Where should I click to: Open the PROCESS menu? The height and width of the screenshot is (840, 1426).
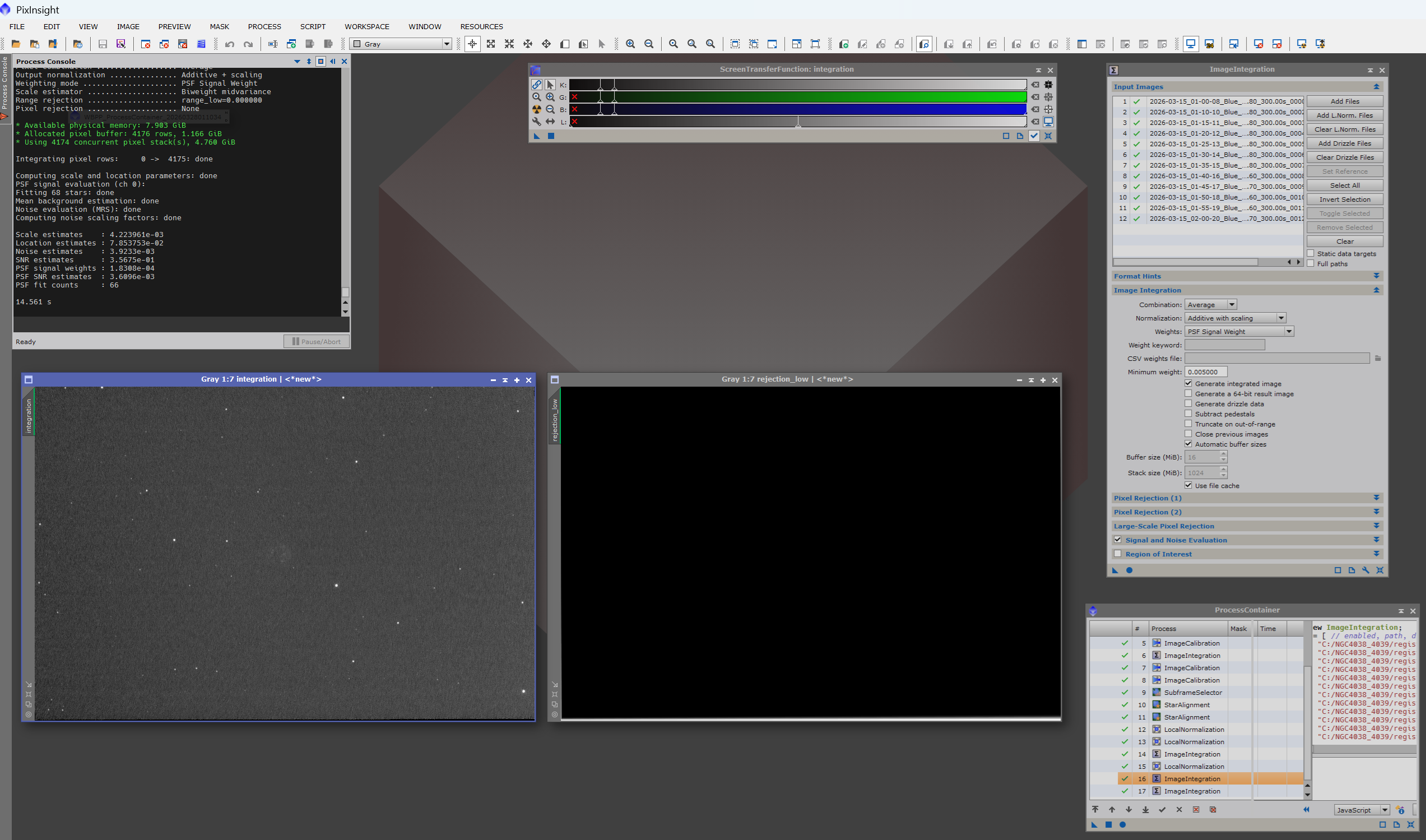click(264, 26)
